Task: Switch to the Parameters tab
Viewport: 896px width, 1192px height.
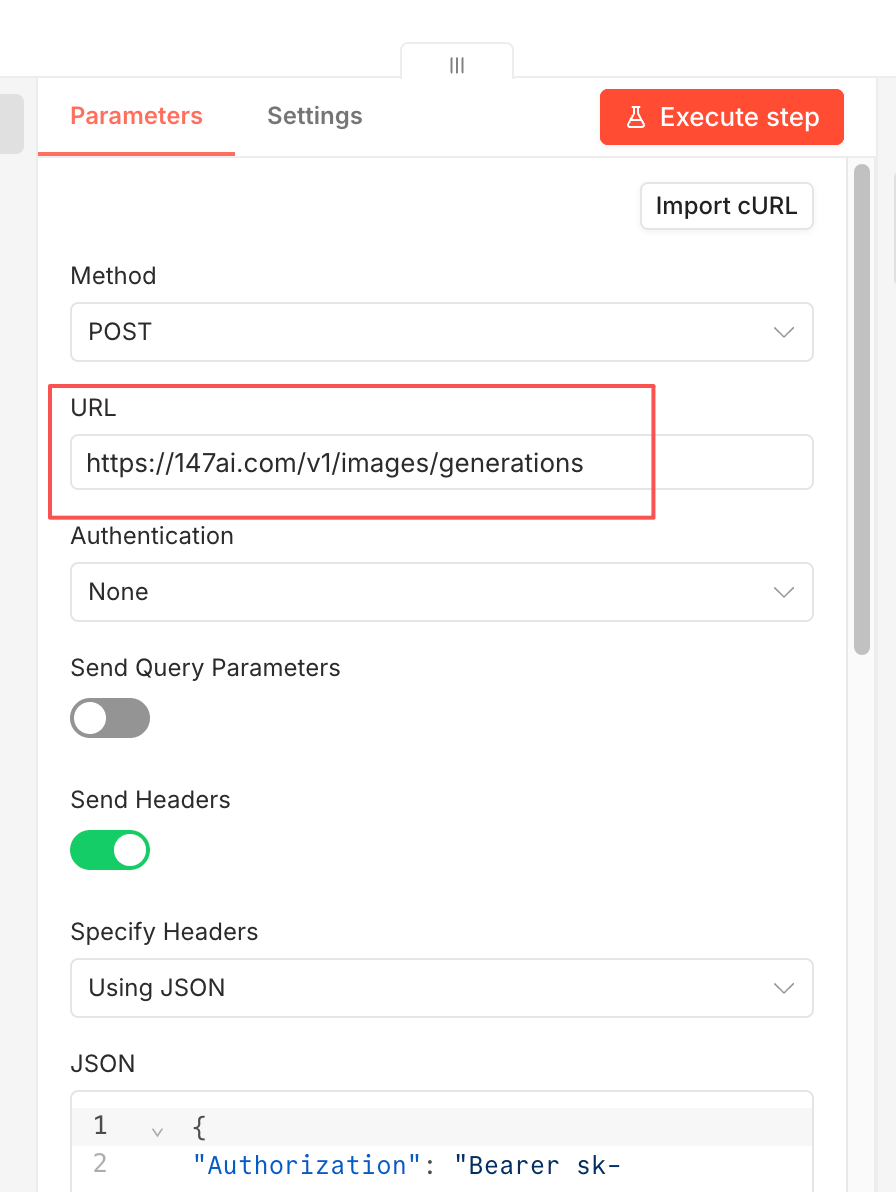Action: (137, 116)
